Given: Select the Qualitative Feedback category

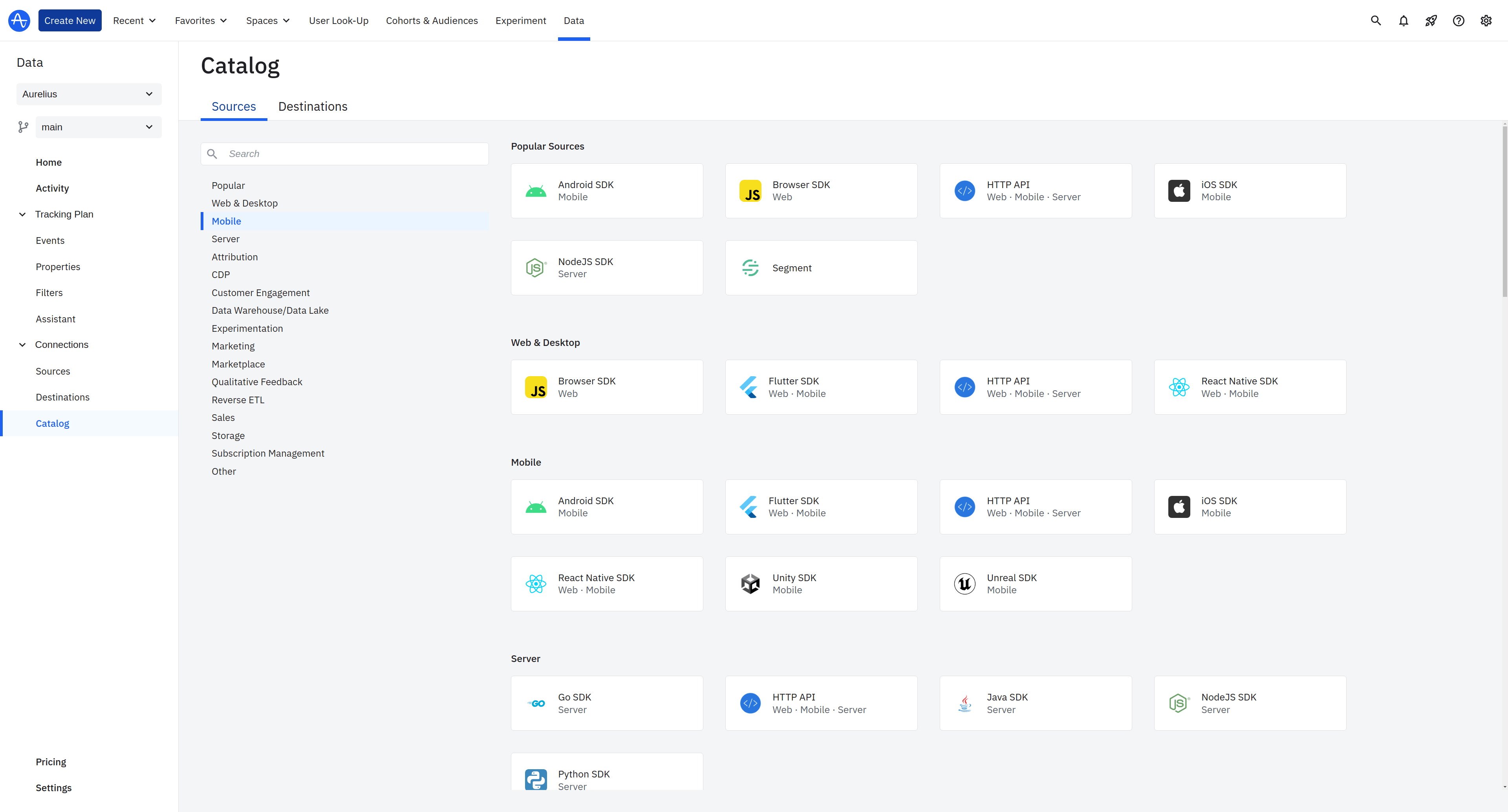Looking at the screenshot, I should point(257,382).
